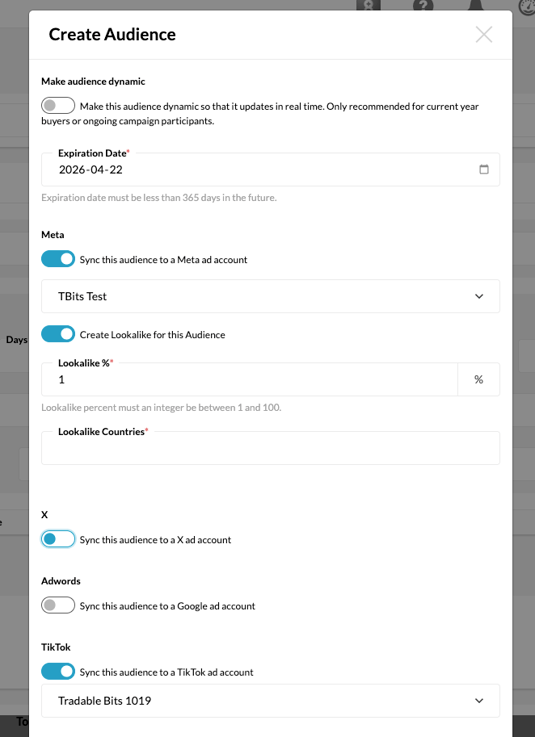Click the Expiration Date value 2026-04-22

[91, 170]
